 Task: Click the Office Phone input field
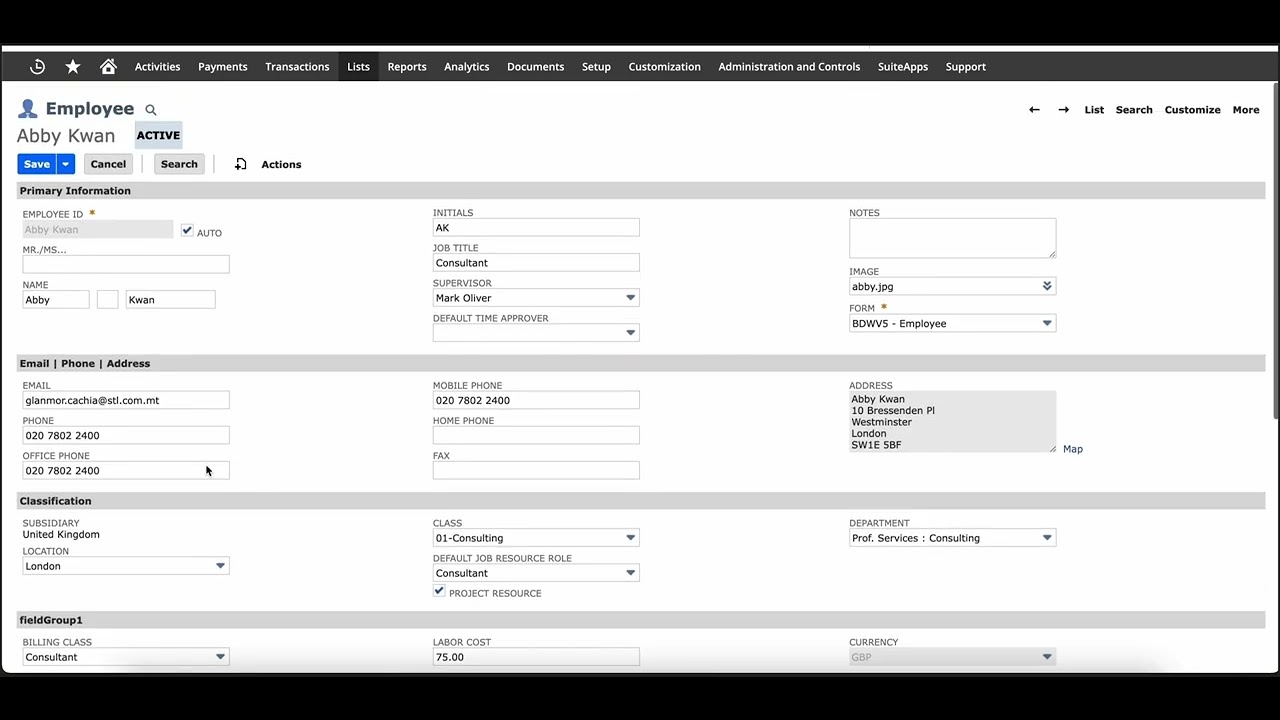pyautogui.click(x=126, y=470)
